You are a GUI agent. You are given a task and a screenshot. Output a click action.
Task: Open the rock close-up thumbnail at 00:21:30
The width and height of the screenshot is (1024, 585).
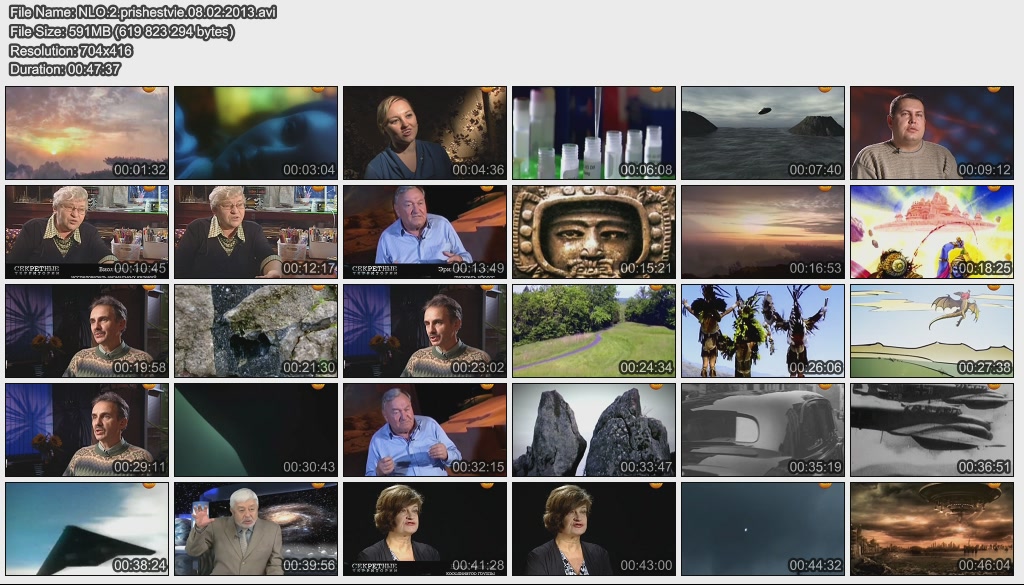[255, 331]
